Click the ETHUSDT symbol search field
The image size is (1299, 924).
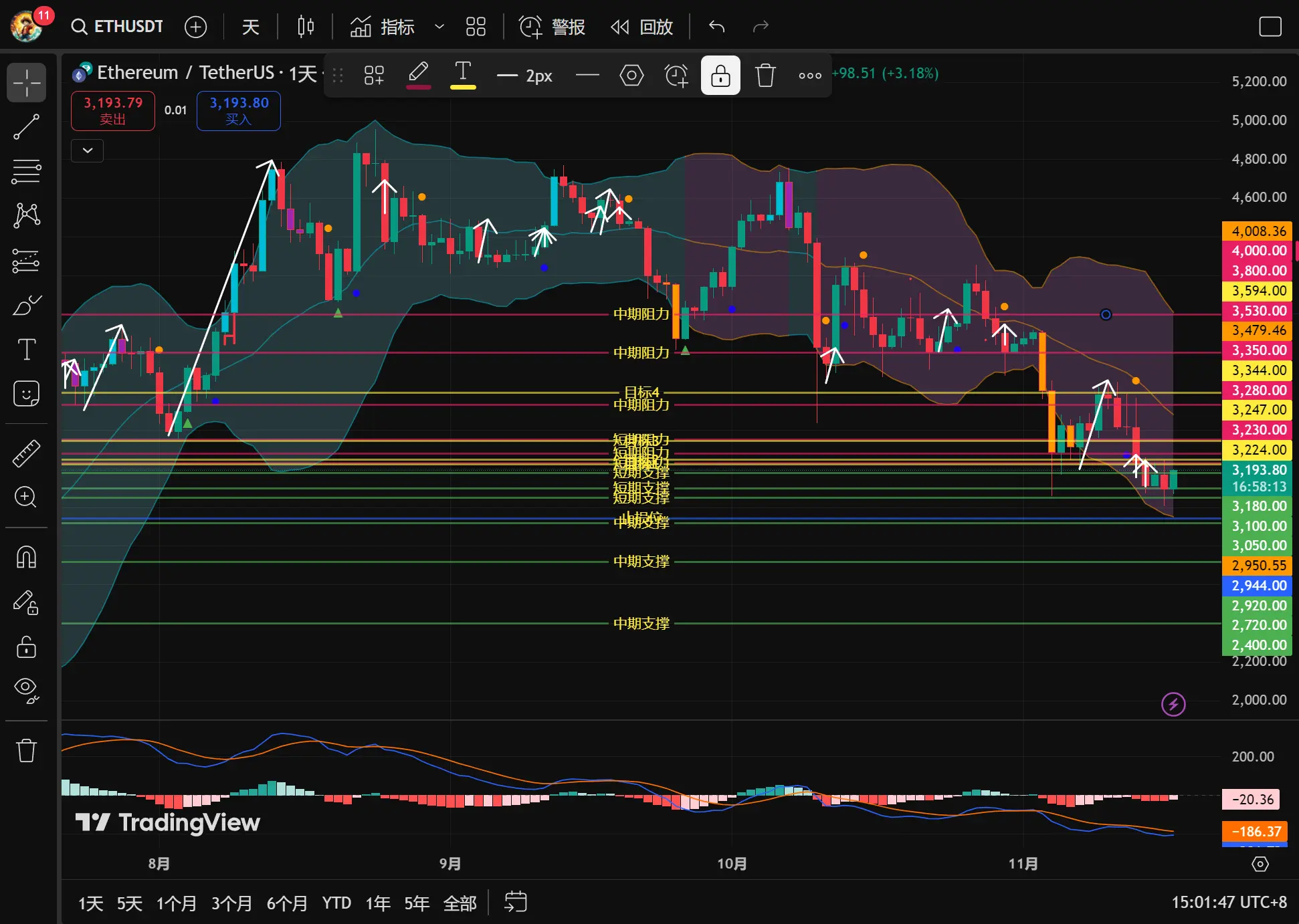[118, 27]
